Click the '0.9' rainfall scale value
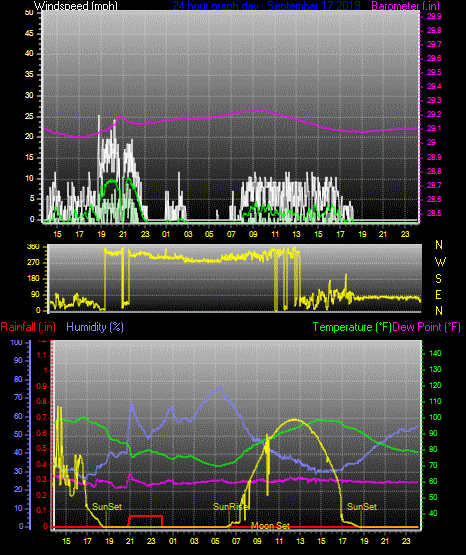 click(42, 386)
